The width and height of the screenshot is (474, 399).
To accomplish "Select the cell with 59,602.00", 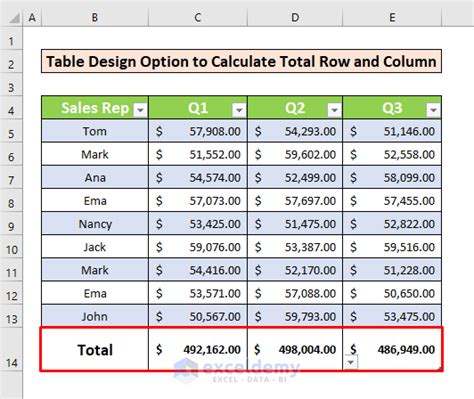I will pyautogui.click(x=295, y=154).
